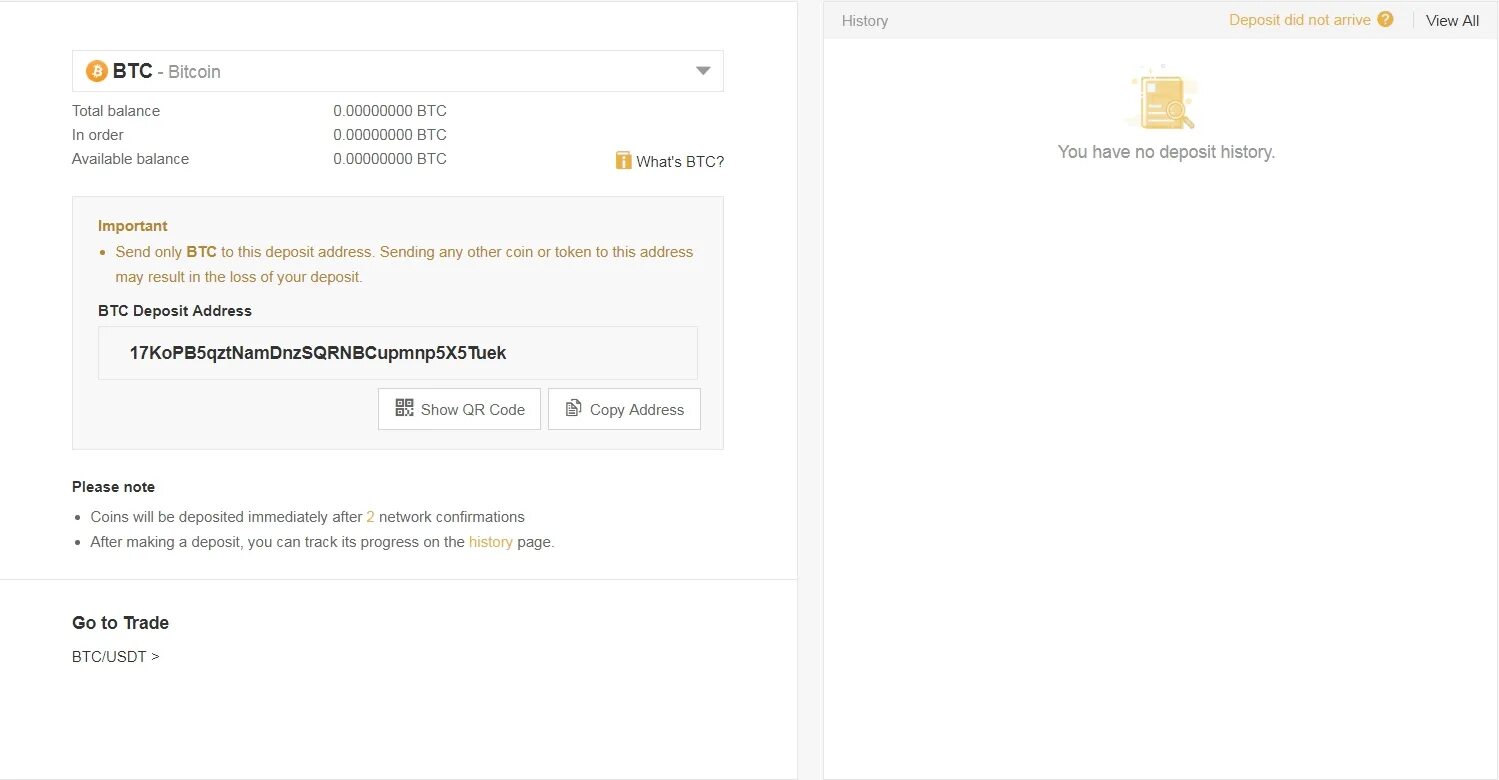Image resolution: width=1499 pixels, height=780 pixels.
Task: Click the Please note heading
Action: click(x=113, y=487)
